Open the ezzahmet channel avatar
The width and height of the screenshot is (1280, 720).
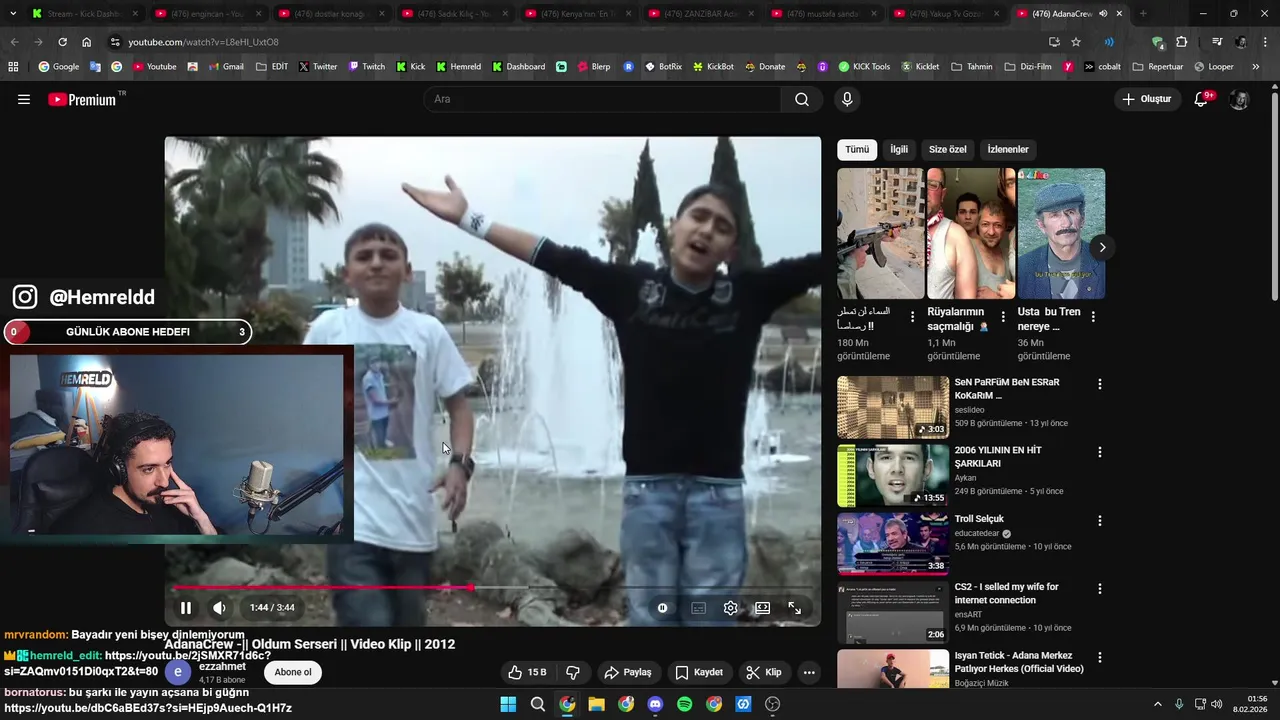pos(177,672)
